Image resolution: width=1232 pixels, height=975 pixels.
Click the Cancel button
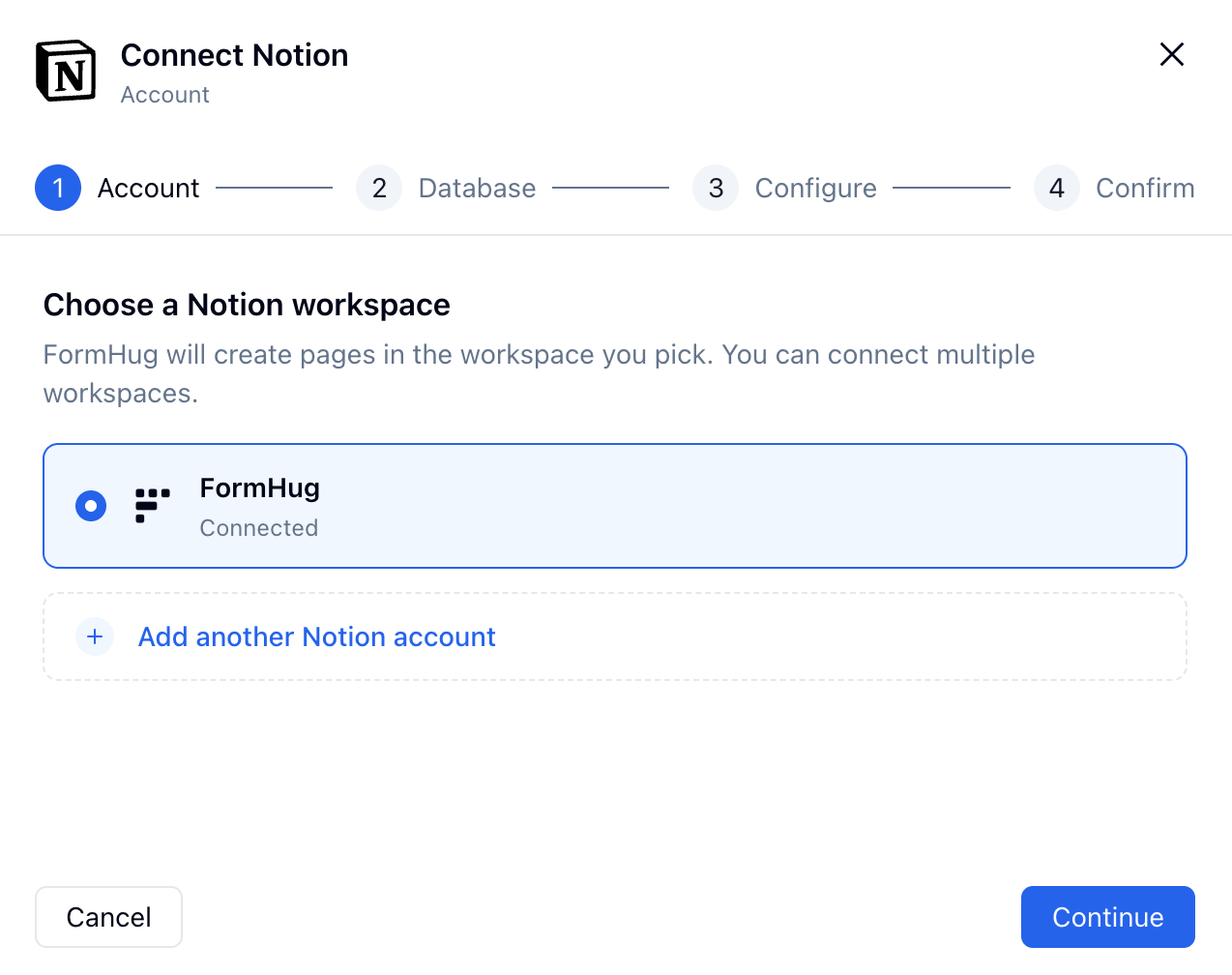coord(108,917)
